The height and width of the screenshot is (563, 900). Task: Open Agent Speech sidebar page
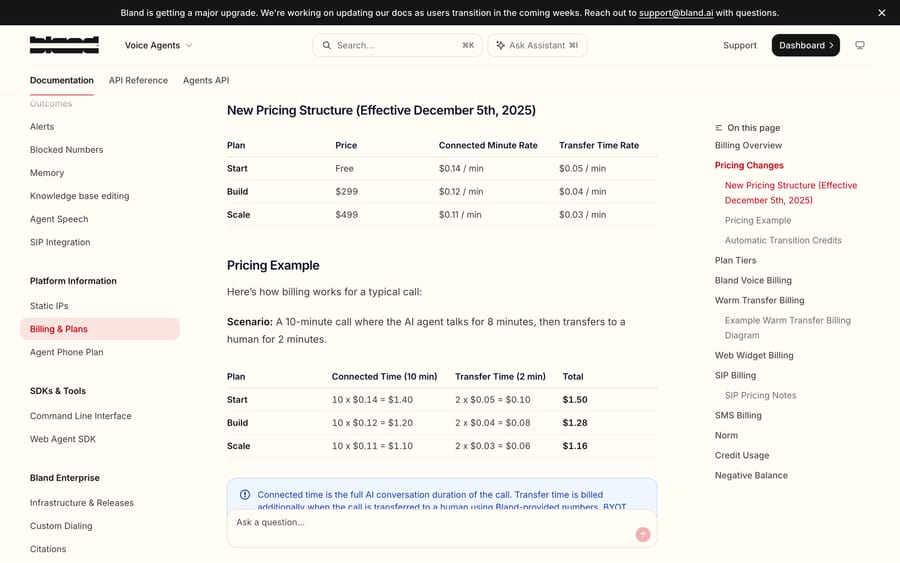(x=59, y=219)
